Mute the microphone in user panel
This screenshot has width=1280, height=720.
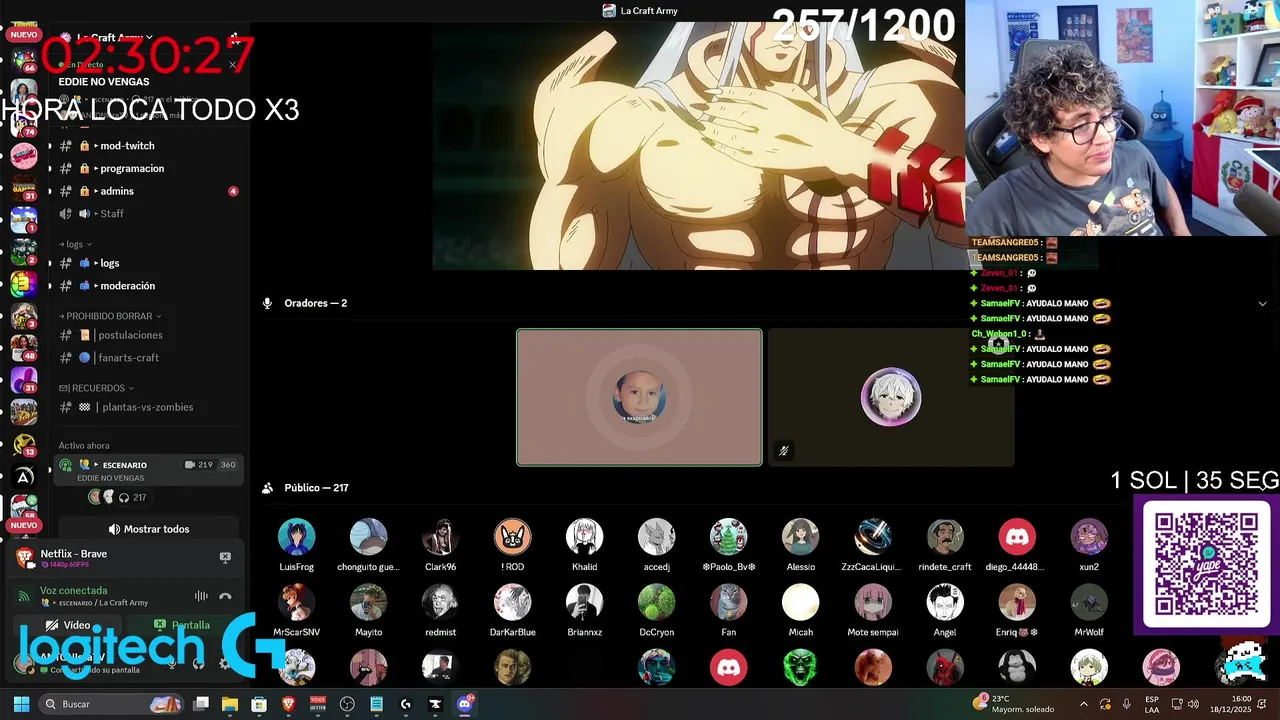pos(172,663)
